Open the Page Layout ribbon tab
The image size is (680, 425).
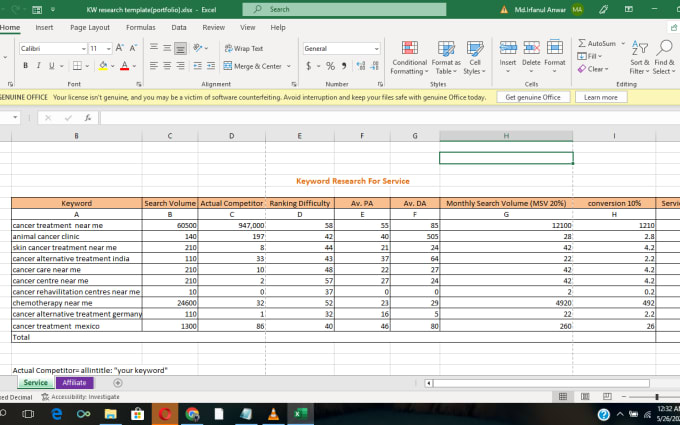pyautogui.click(x=90, y=27)
